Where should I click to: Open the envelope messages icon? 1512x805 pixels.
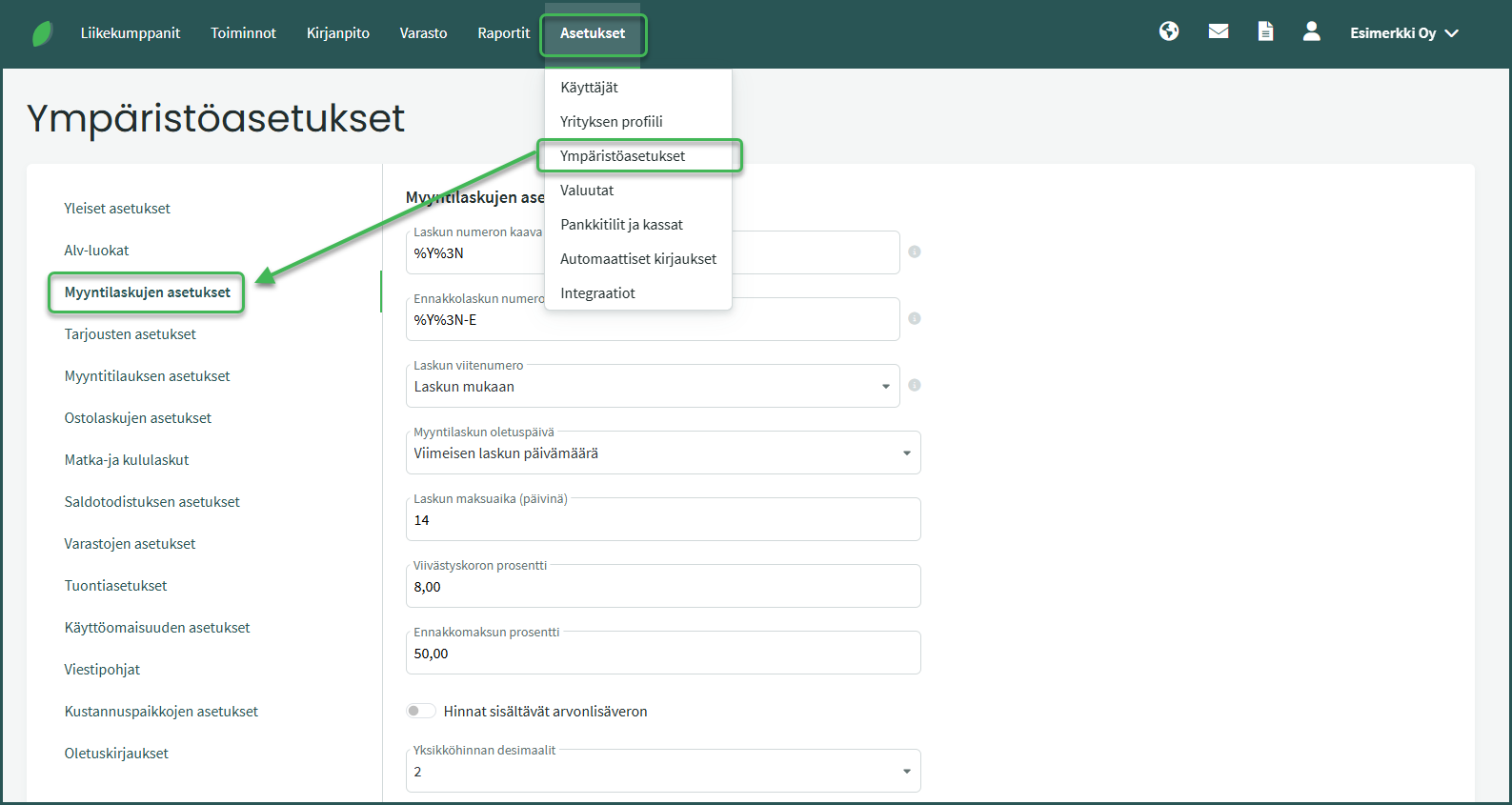(x=1218, y=31)
